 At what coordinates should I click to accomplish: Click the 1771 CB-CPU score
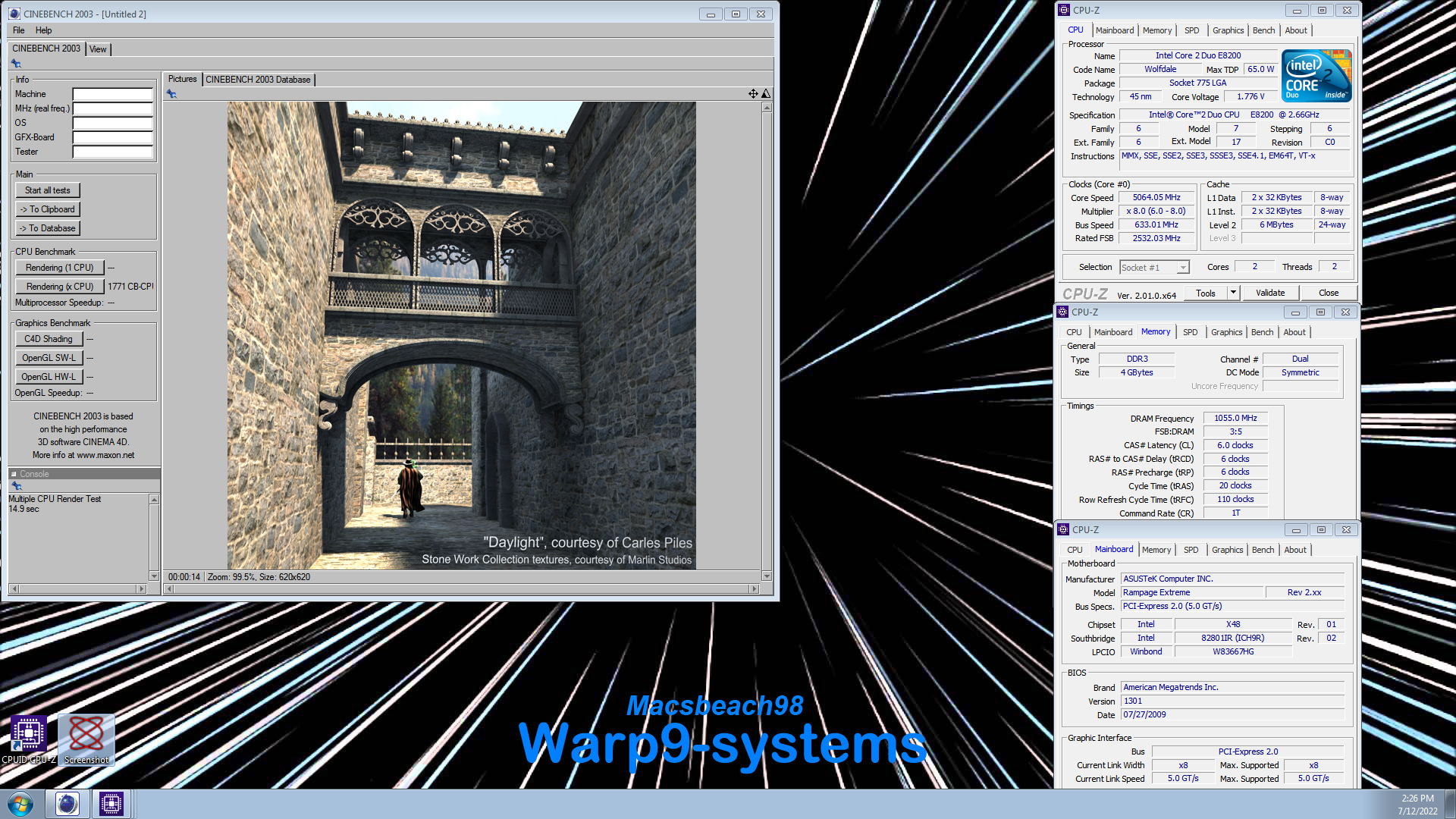(x=130, y=287)
